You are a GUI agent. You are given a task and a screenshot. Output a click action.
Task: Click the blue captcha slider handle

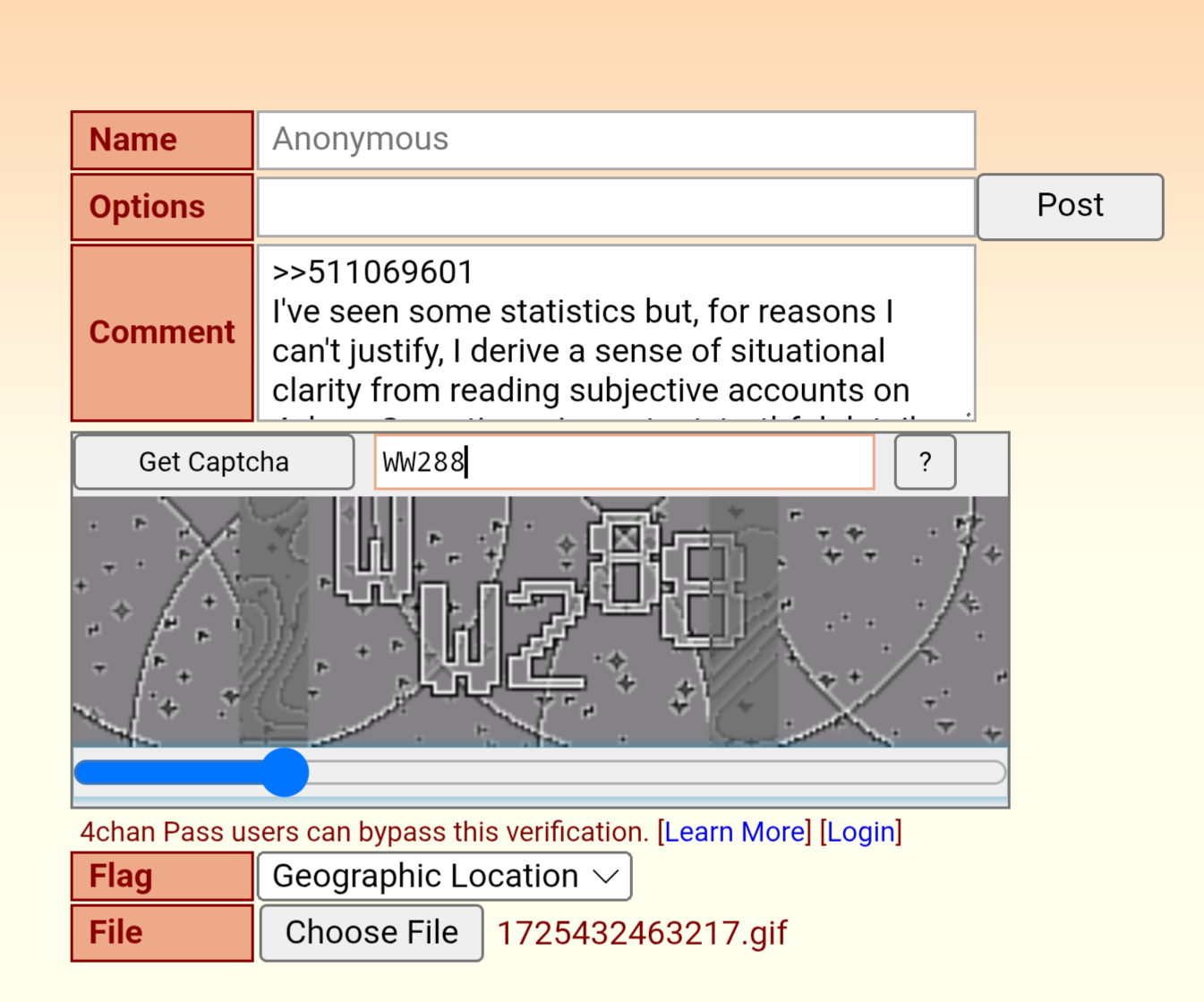pyautogui.click(x=285, y=773)
